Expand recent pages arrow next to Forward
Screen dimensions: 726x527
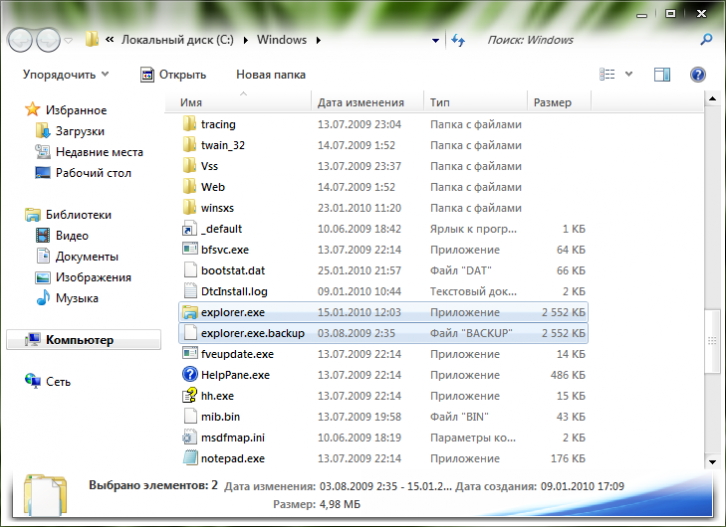[x=69, y=41]
